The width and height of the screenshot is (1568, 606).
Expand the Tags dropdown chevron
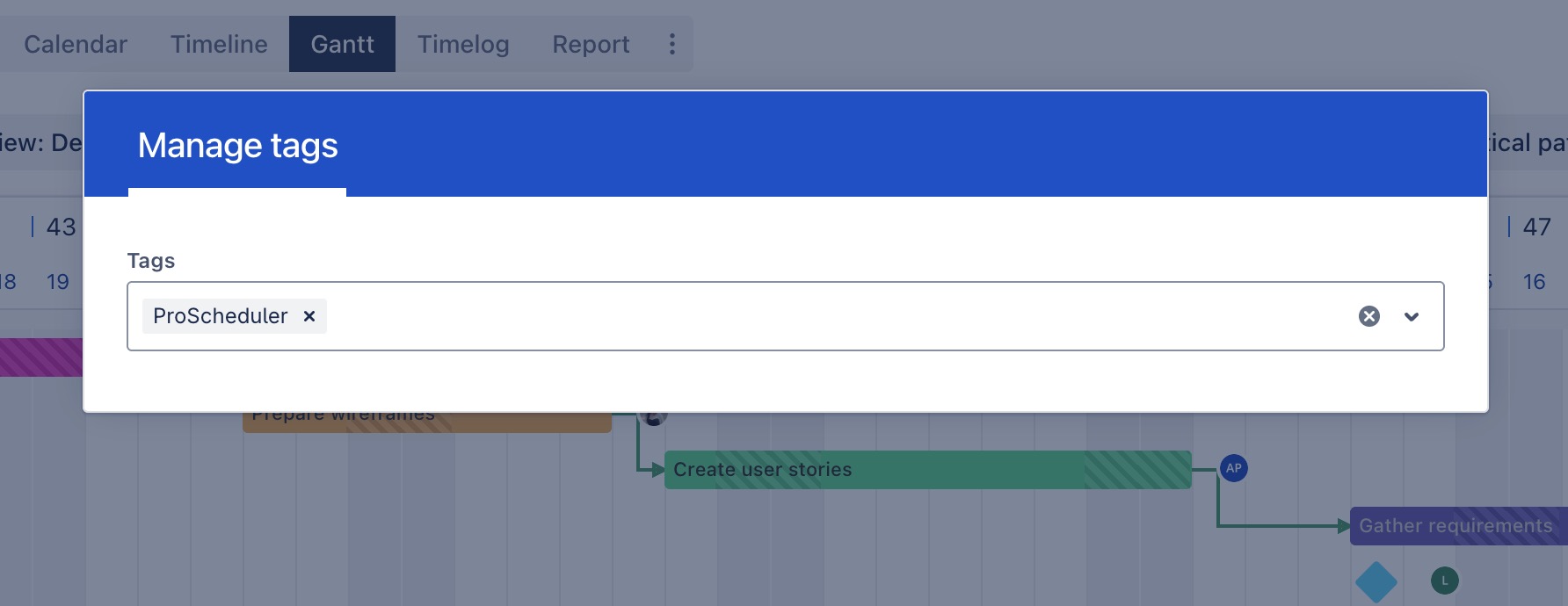coord(1412,316)
